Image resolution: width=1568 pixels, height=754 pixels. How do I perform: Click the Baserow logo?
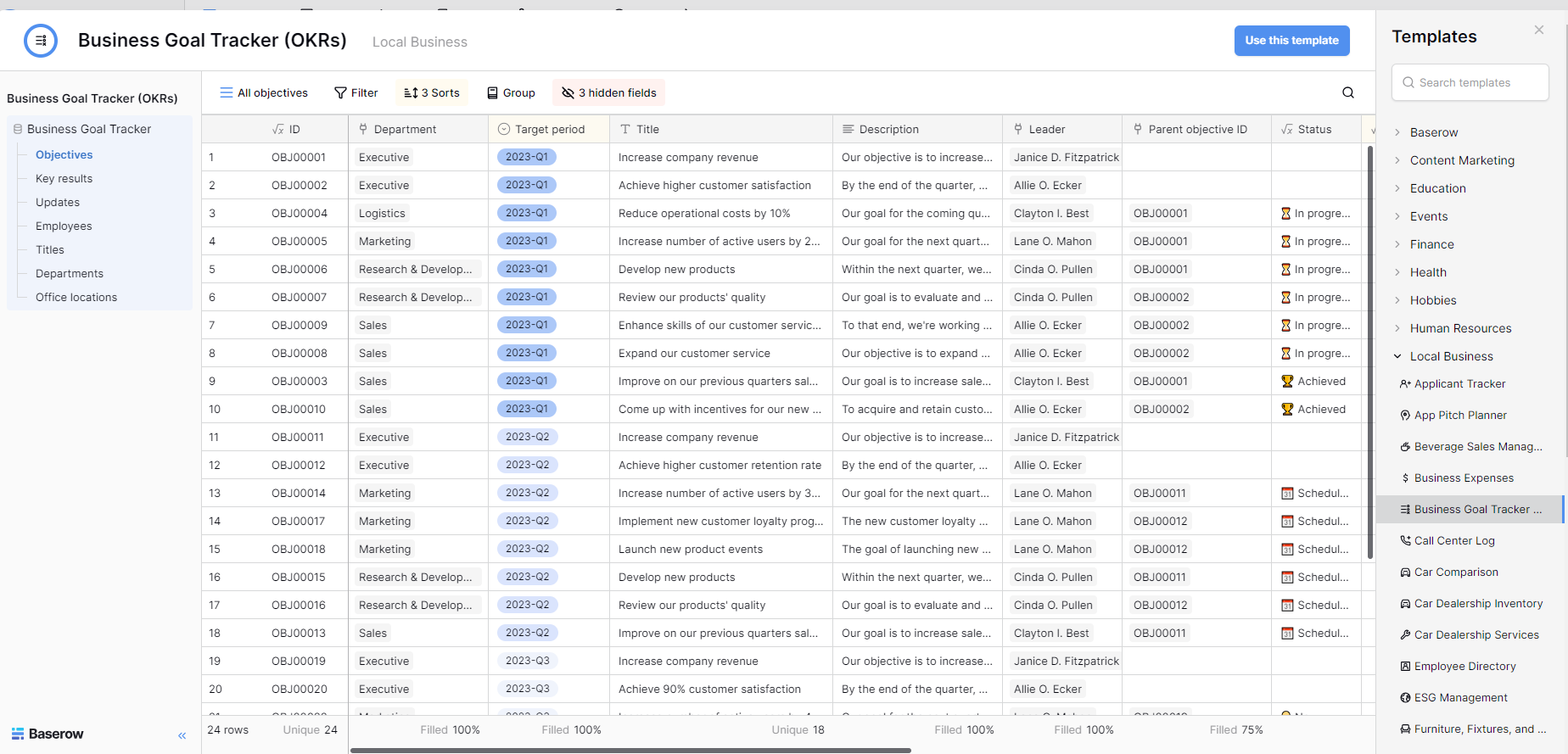[48, 734]
